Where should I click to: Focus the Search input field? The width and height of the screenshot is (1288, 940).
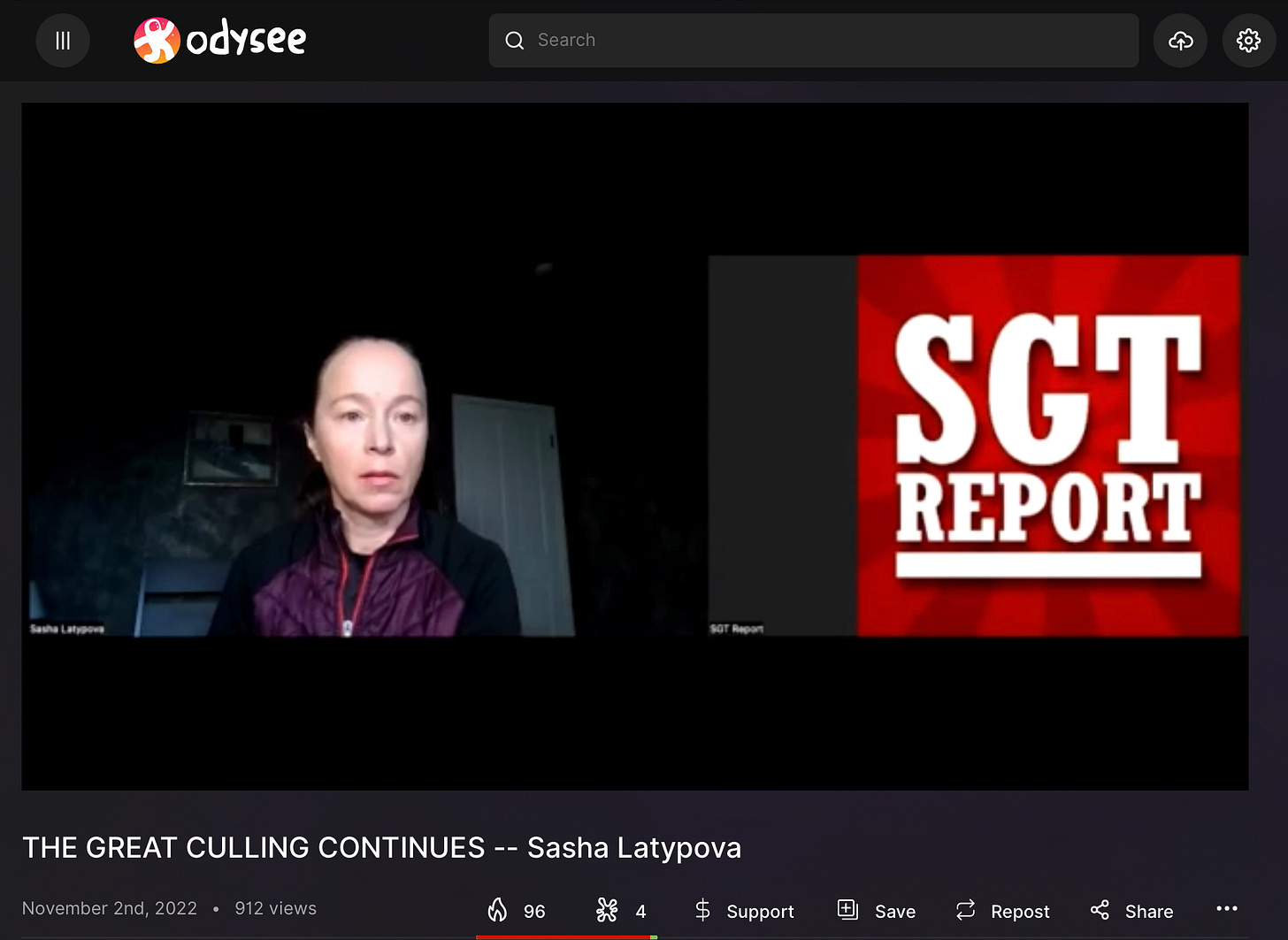(814, 41)
